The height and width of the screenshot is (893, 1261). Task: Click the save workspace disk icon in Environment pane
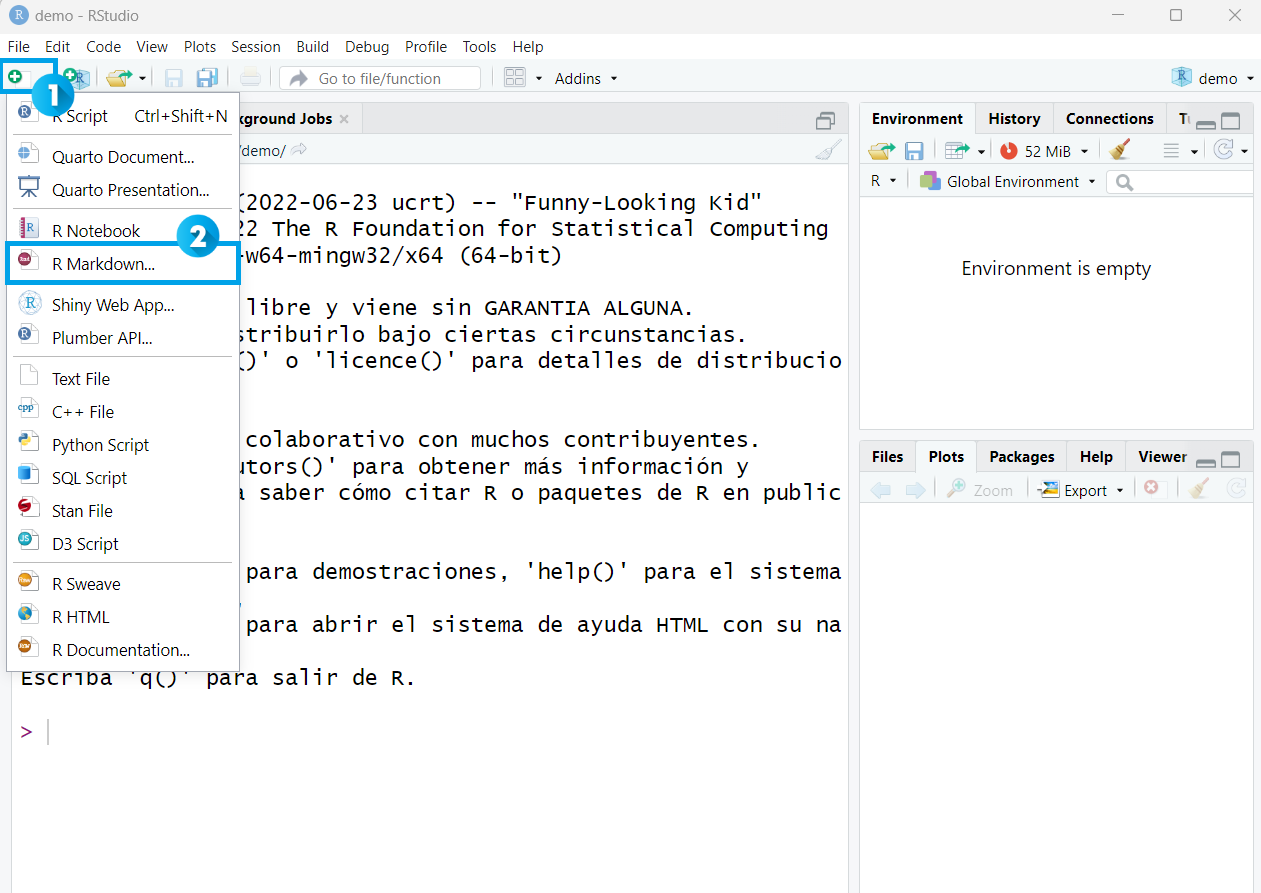point(914,150)
